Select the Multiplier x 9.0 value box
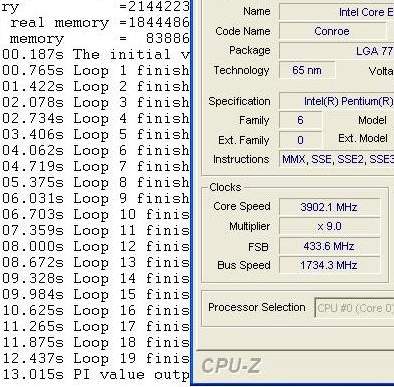Screen dimensions: 394x387 pos(329,227)
